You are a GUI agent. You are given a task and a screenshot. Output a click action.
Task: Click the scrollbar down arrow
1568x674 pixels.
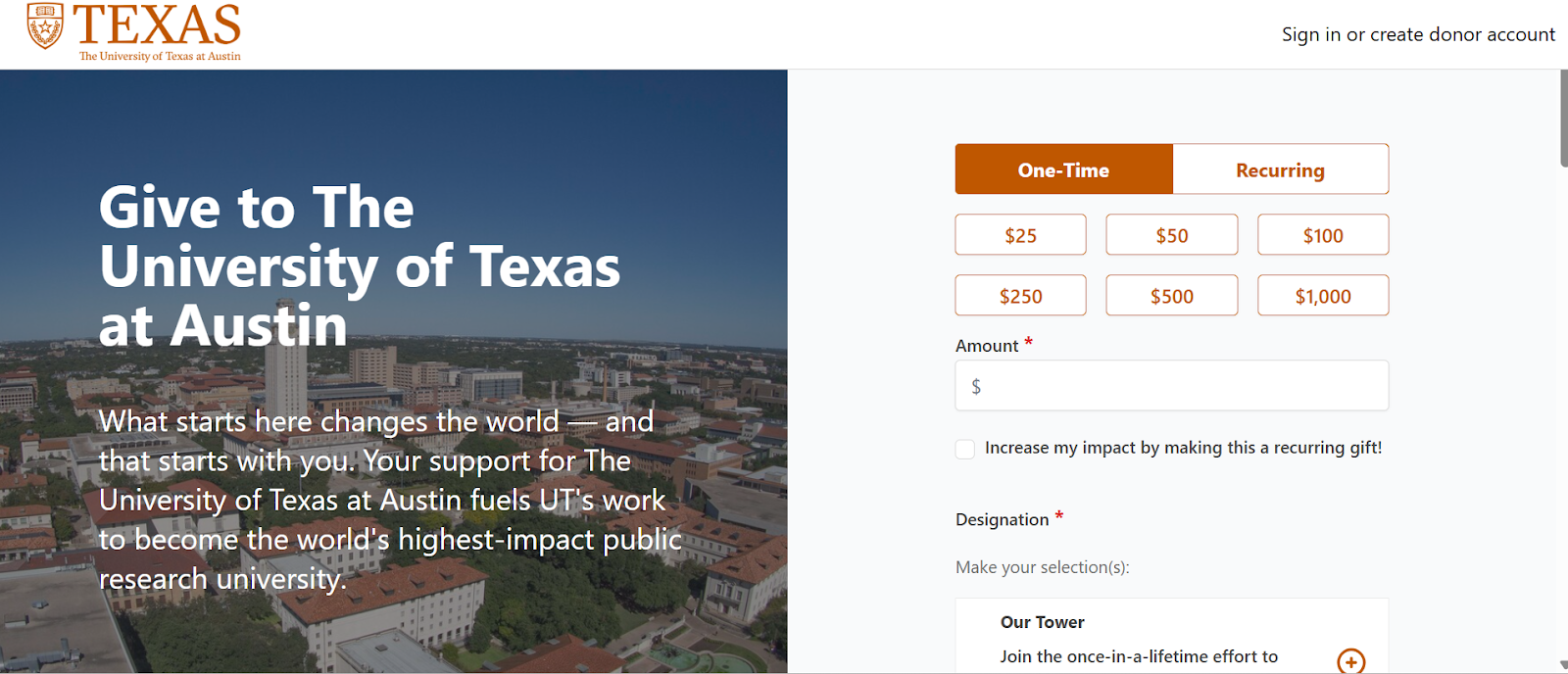[1563, 665]
